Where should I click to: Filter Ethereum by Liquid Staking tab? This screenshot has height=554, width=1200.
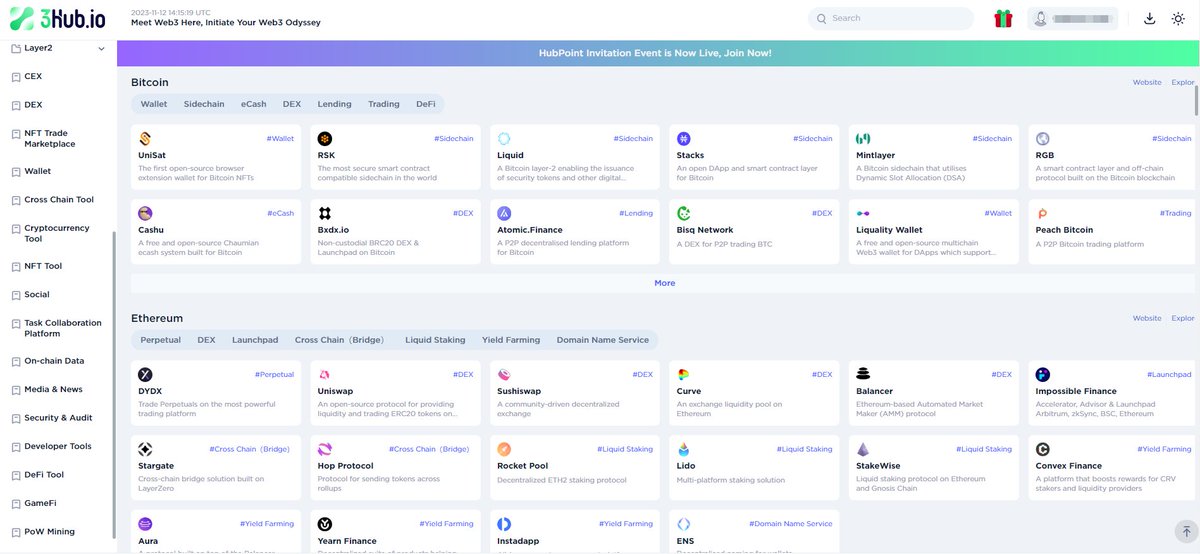[x=435, y=340]
